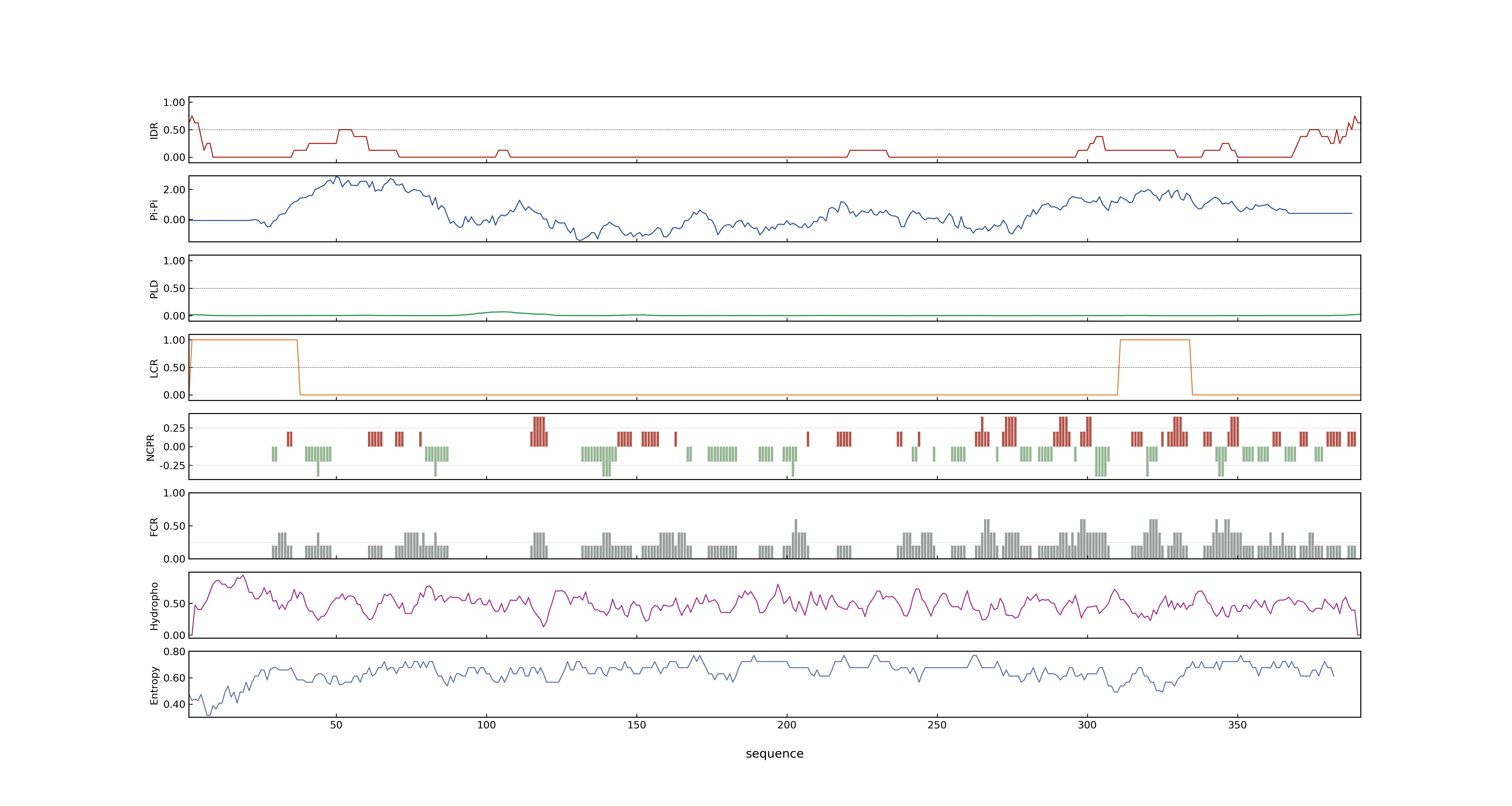Click the LCR y-axis label
Viewport: 1512px width, 806px height.
154,368
